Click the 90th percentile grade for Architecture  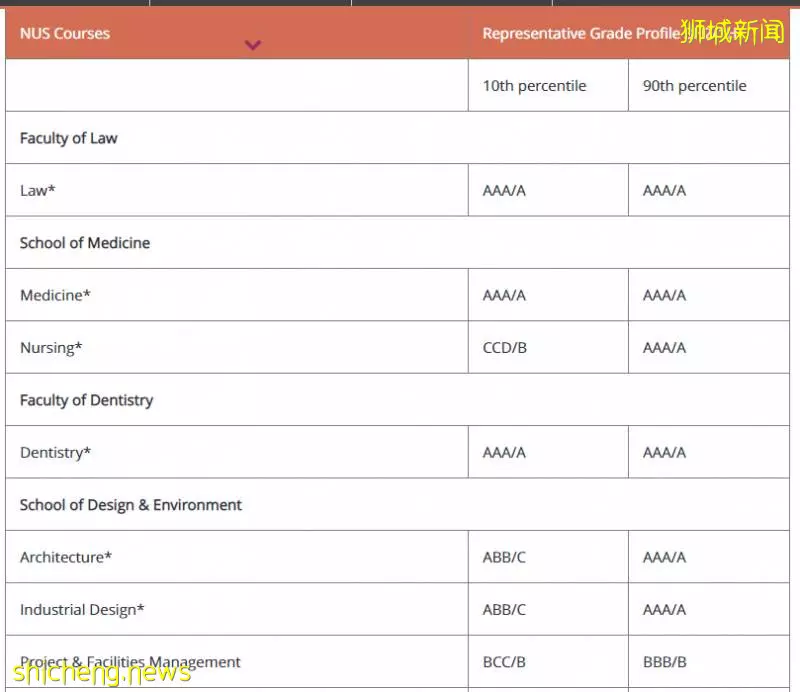tap(664, 557)
